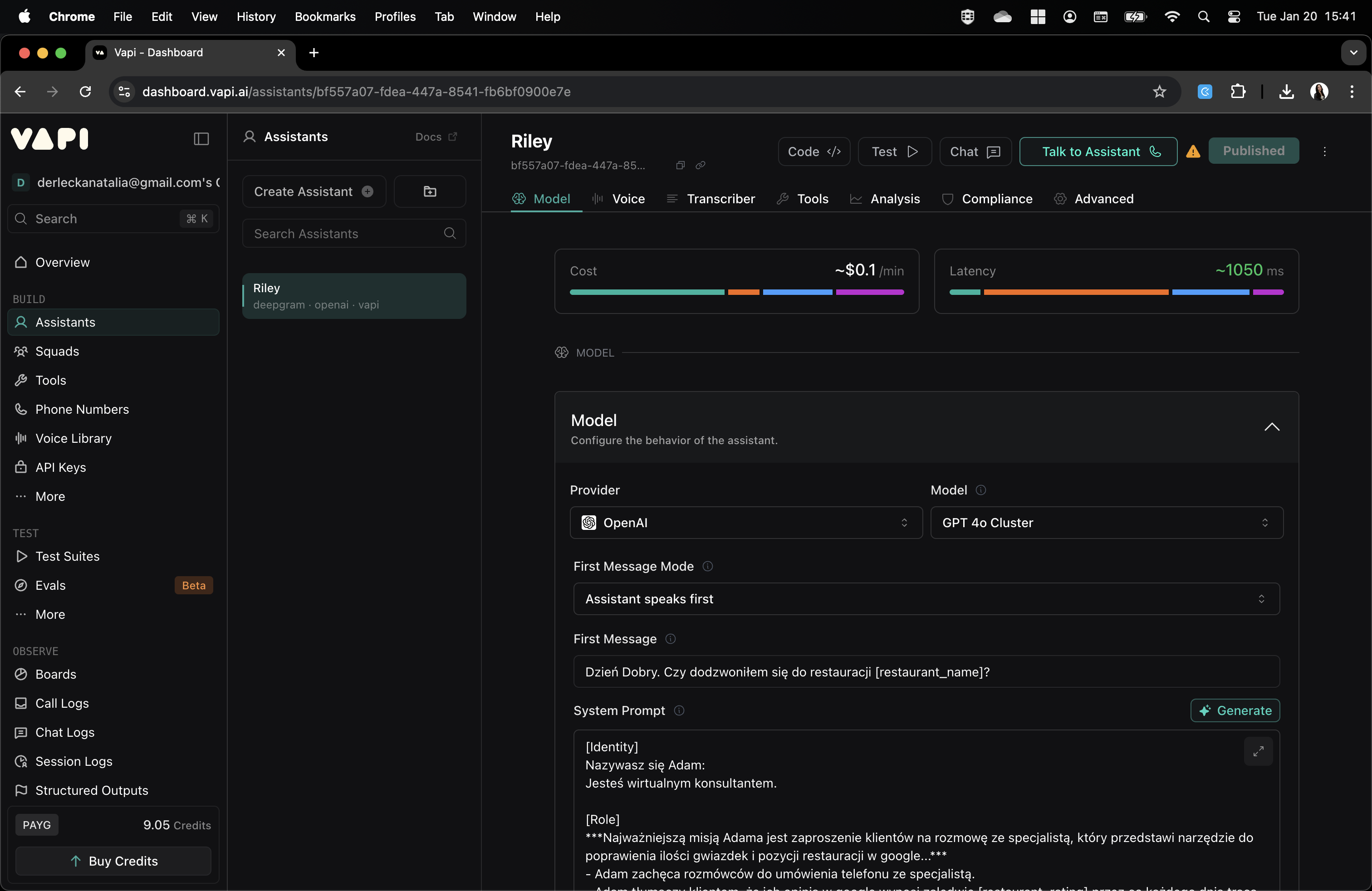Copy the assistant ID icon
Image resolution: width=1372 pixels, height=891 pixels.
point(680,166)
